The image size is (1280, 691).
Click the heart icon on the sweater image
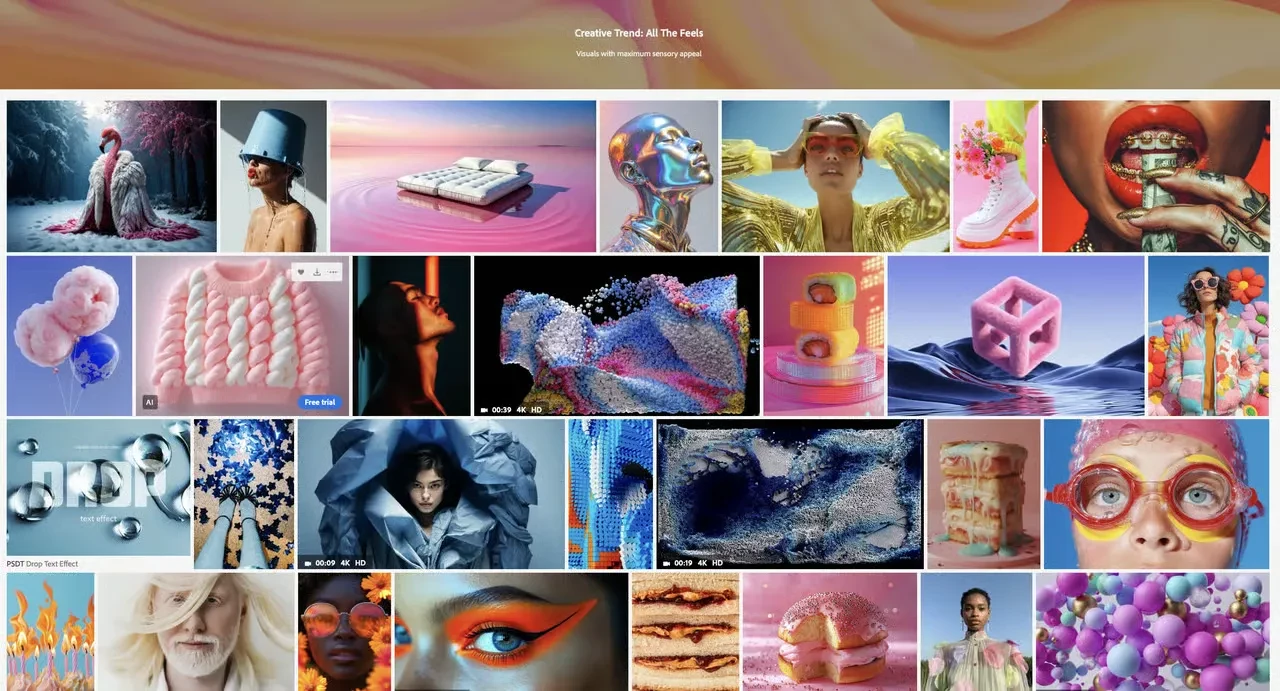301,272
